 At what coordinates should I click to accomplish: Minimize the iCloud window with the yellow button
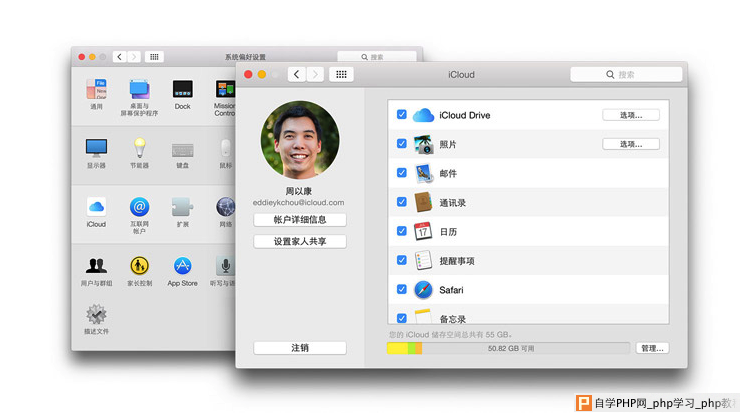(x=262, y=75)
